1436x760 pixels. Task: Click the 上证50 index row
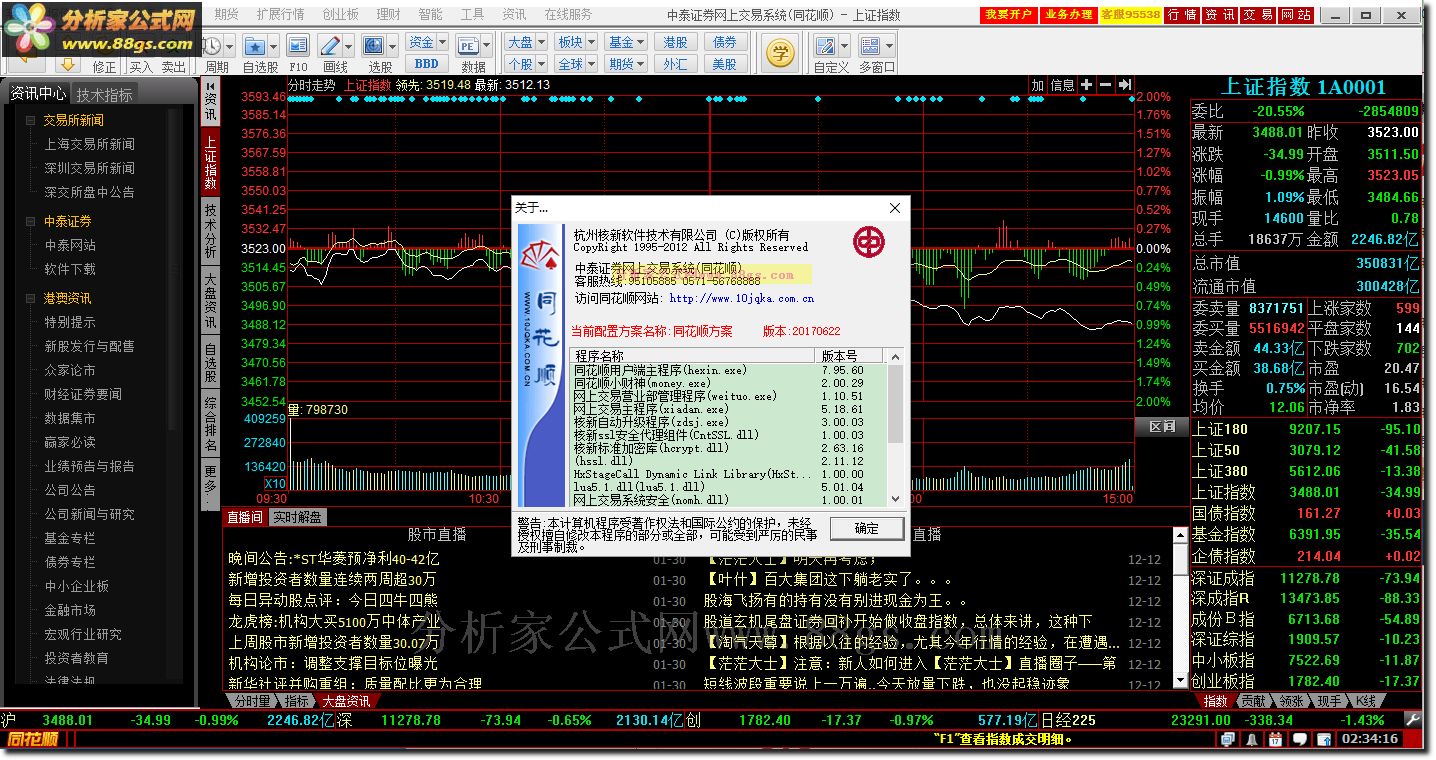click(x=1305, y=450)
